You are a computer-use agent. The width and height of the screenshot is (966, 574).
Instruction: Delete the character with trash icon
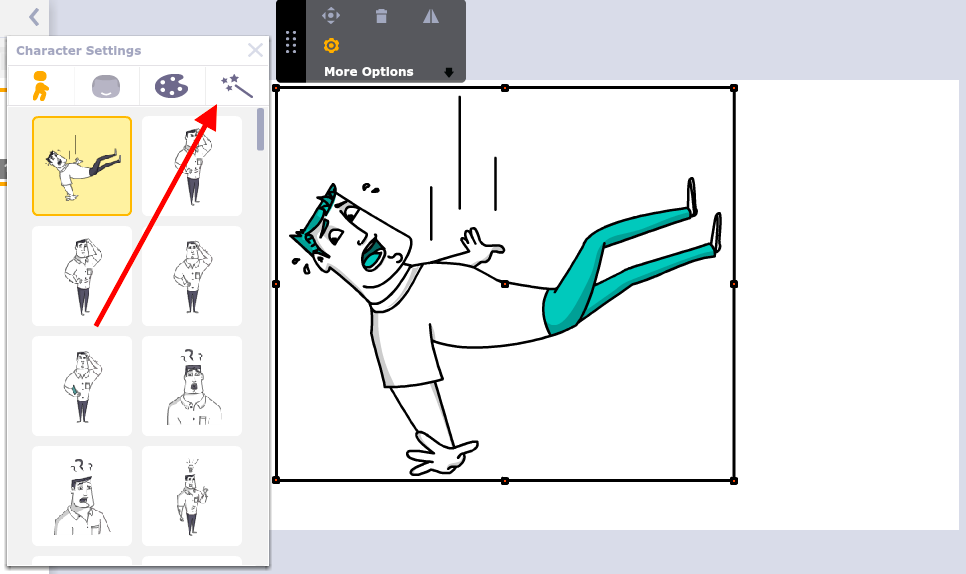(x=381, y=16)
